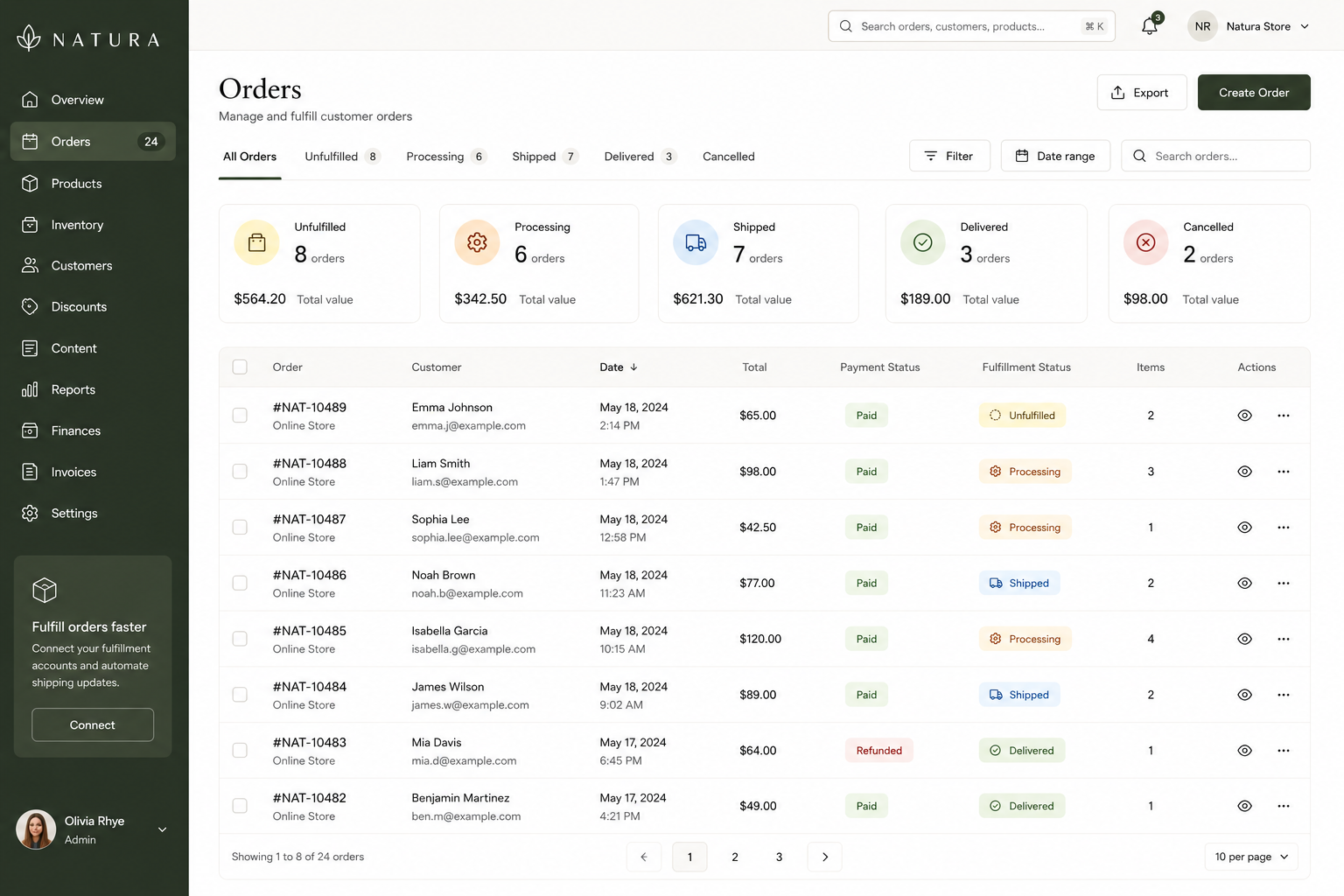Select Orders in the sidebar
Image resolution: width=1344 pixels, height=896 pixels.
(93, 142)
